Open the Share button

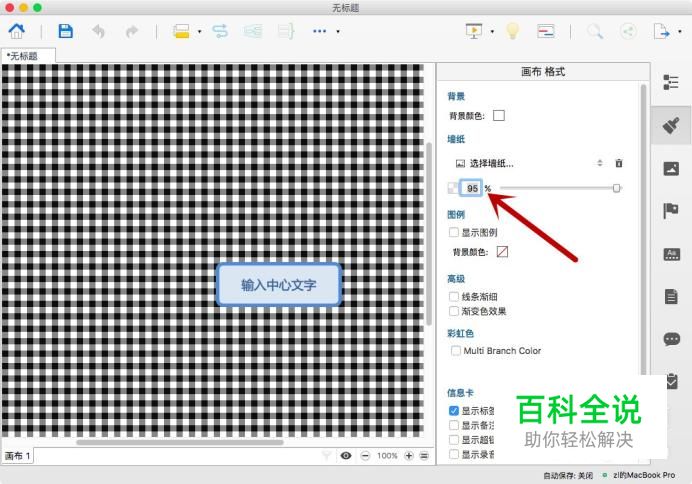click(628, 31)
